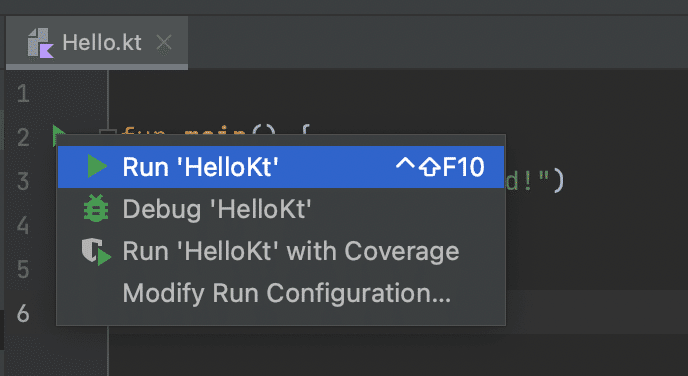Viewport: 688px width, 376px height.
Task: Click the Kotlin file icon on Hello.kt tab
Action: coord(40,43)
